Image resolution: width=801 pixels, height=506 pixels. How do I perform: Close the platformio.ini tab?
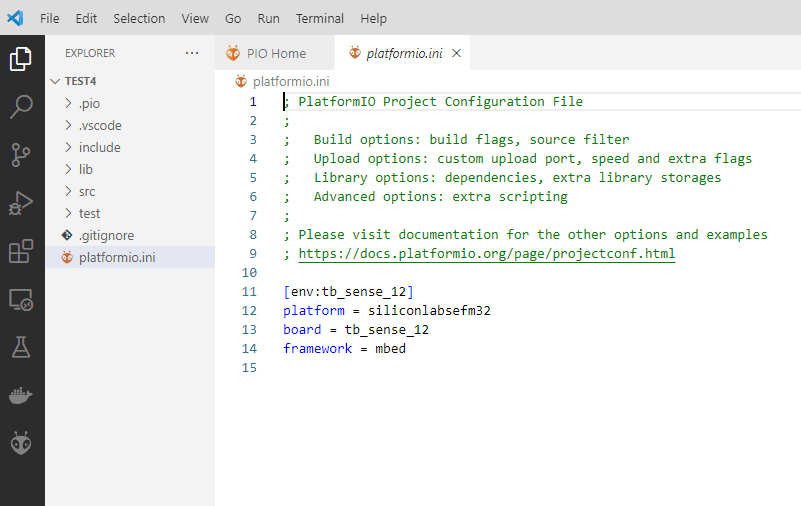pos(457,53)
